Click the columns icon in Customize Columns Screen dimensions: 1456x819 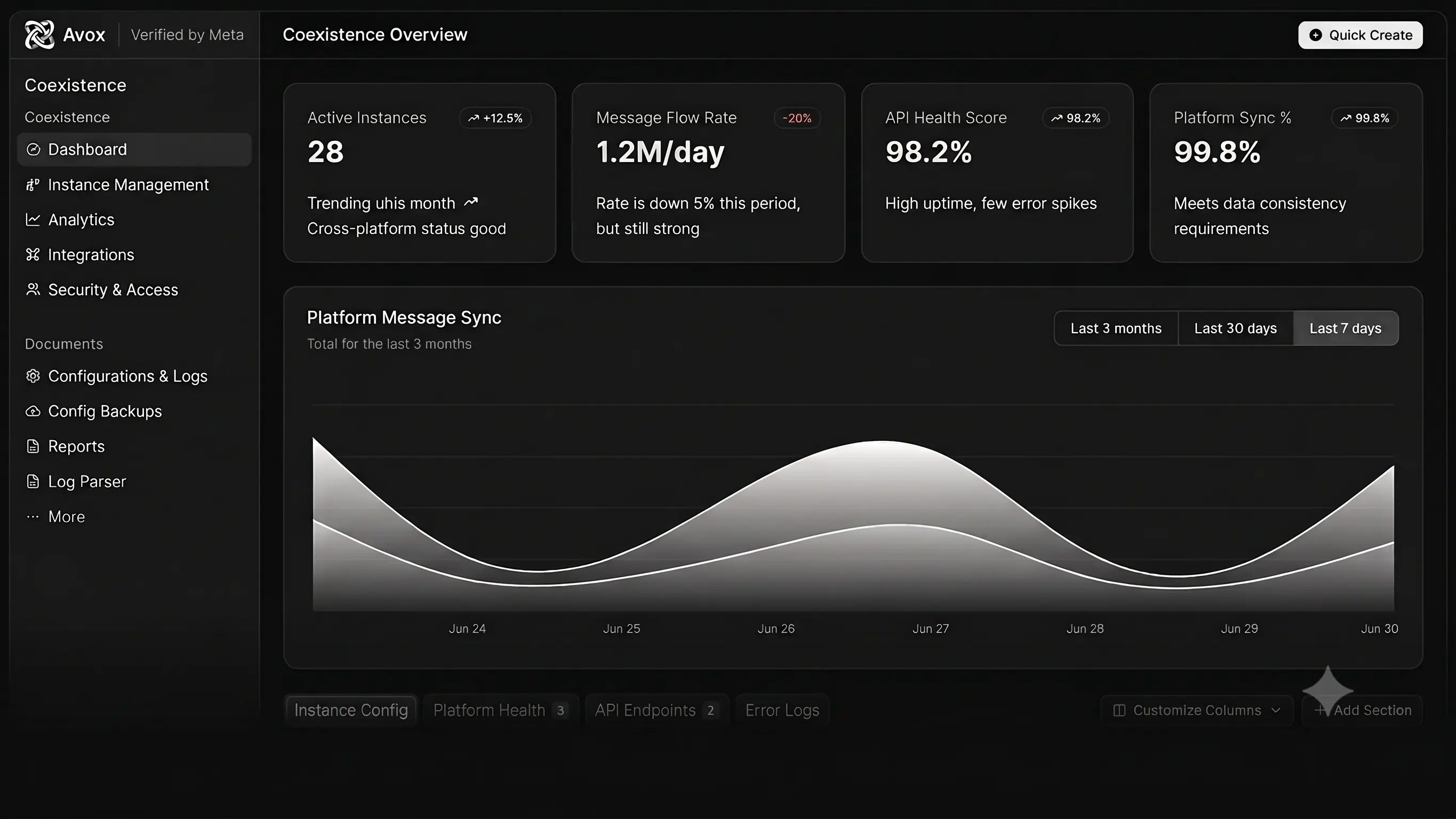click(x=1119, y=710)
